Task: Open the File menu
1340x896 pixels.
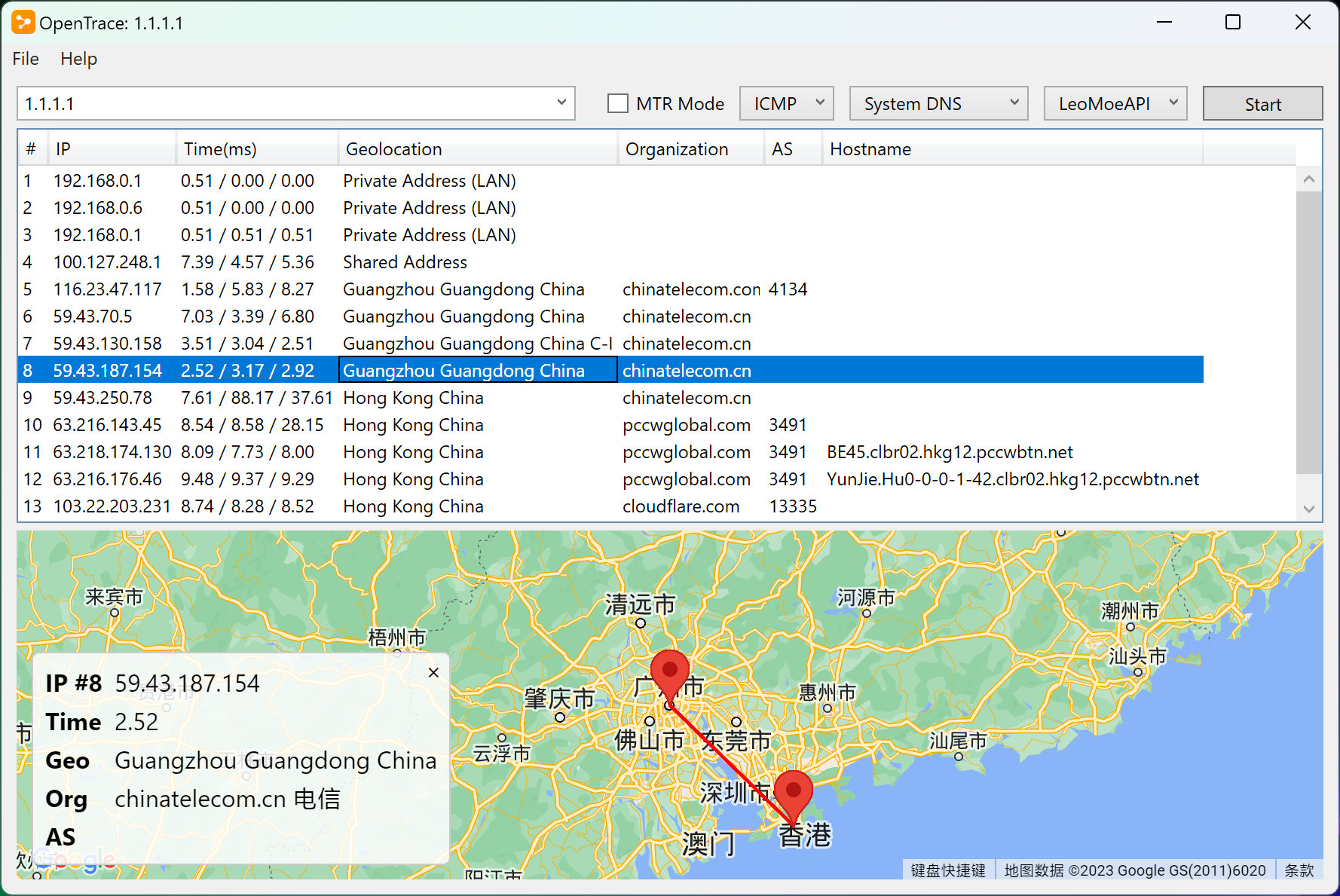Action: 26,59
